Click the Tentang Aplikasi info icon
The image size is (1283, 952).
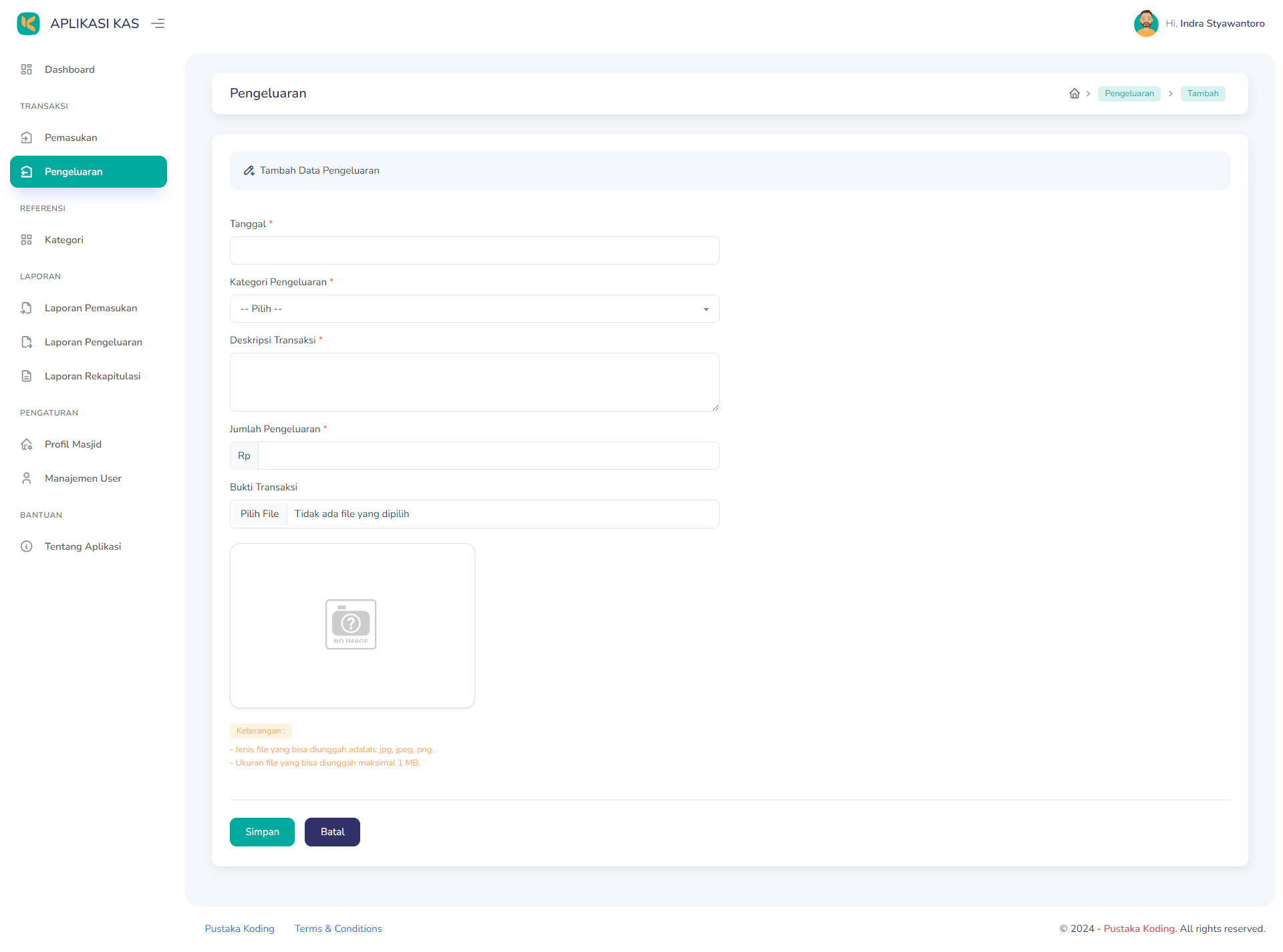[27, 546]
